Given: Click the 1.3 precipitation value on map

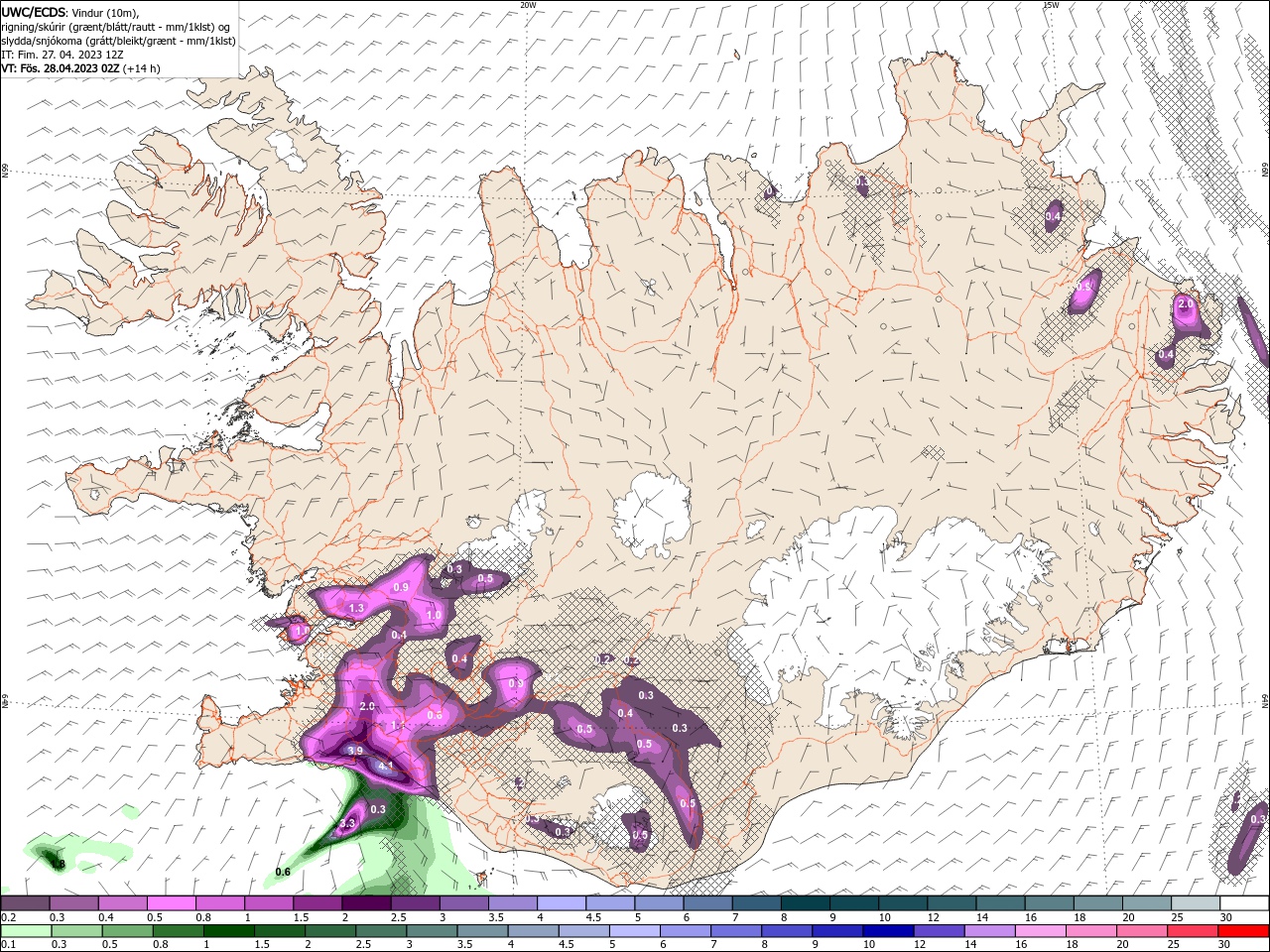Looking at the screenshot, I should (357, 608).
